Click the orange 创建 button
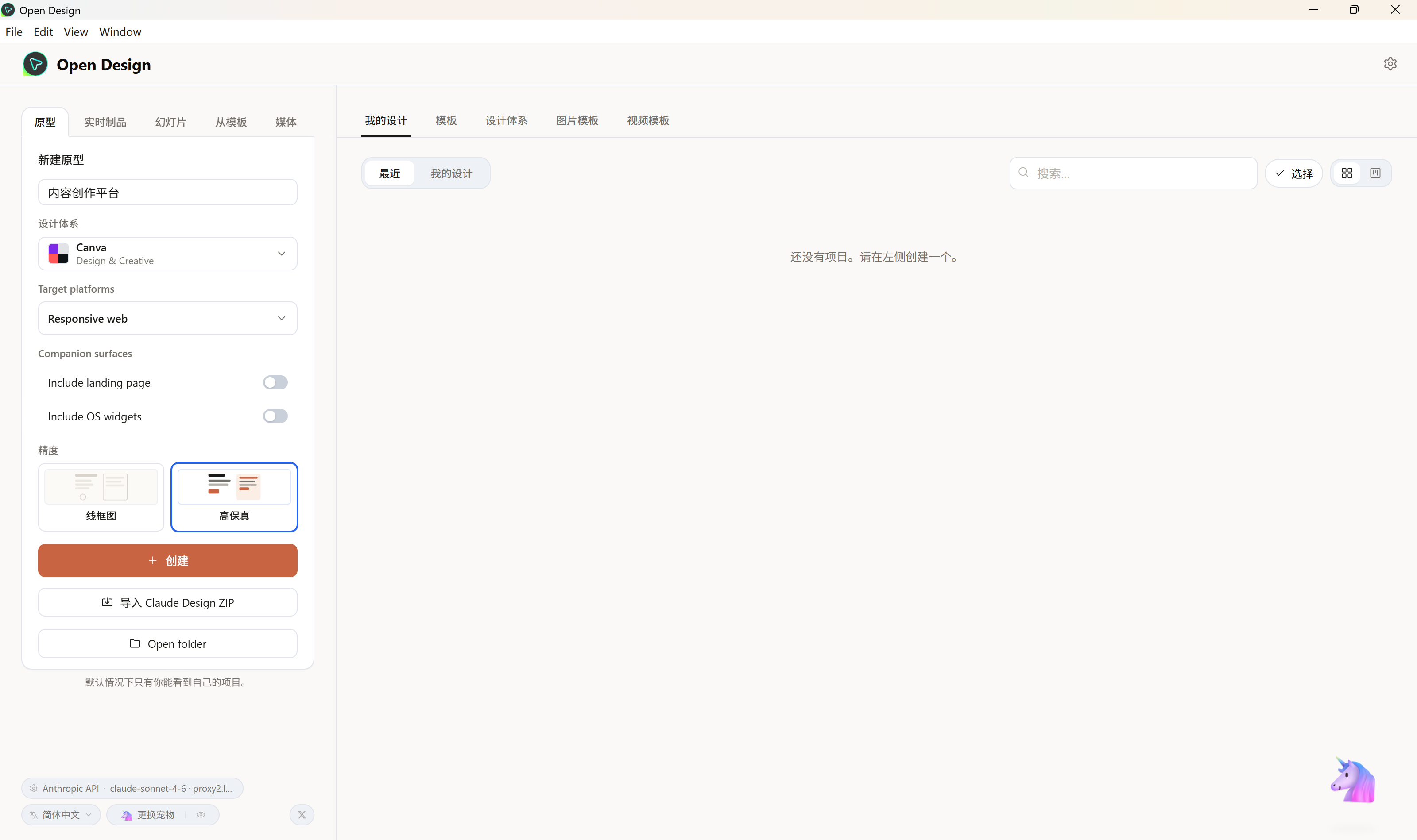The image size is (1417, 840). [168, 560]
